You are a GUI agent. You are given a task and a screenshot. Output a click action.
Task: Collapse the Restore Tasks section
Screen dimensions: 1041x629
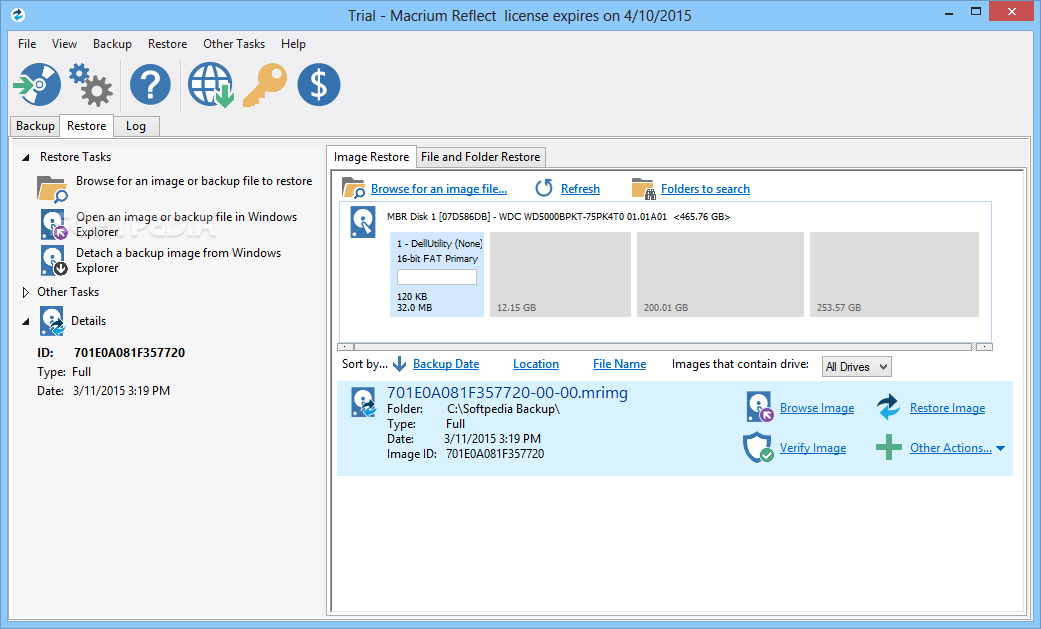pyautogui.click(x=25, y=157)
